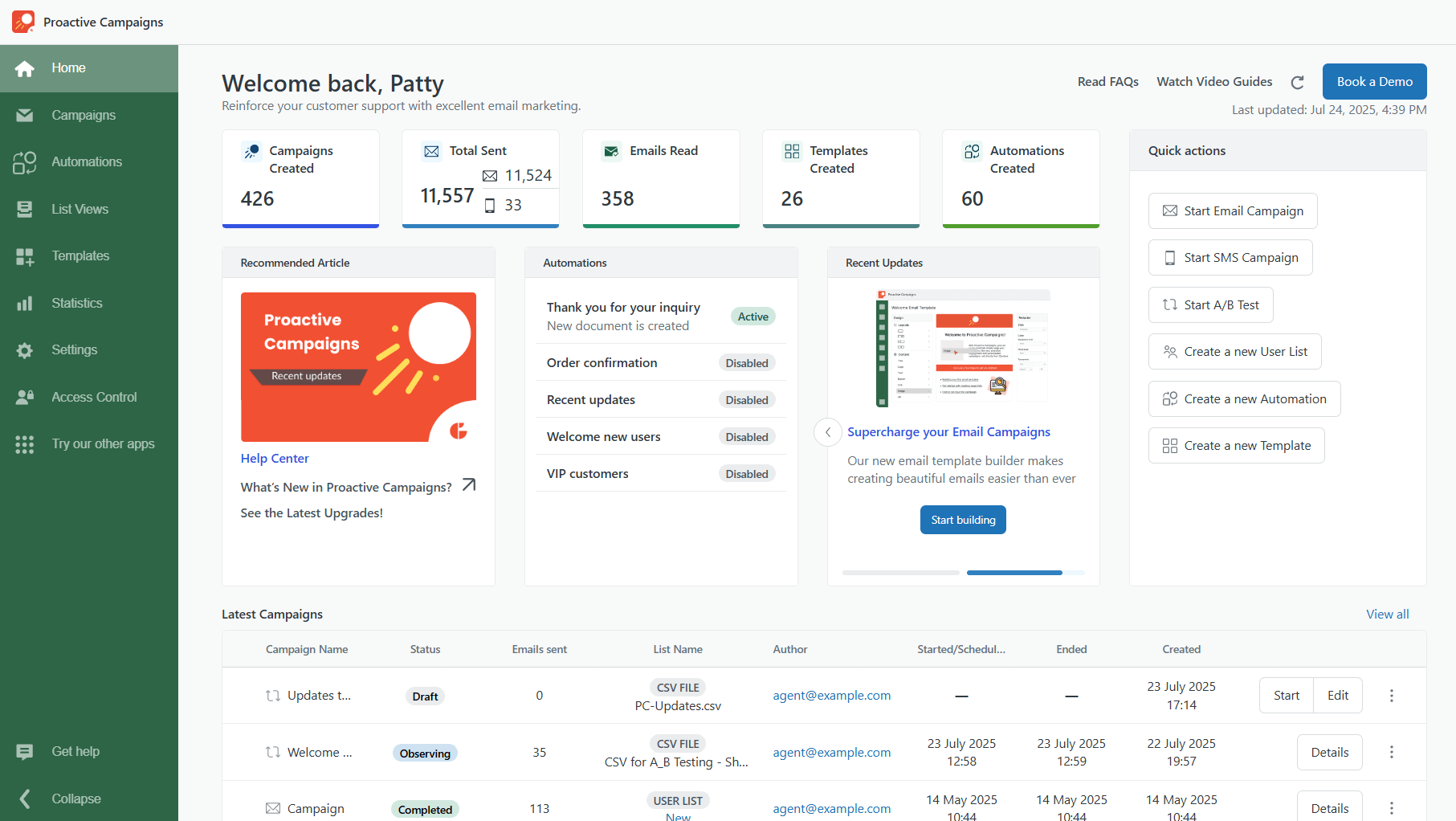Click the Total Sent envelope icon
The width and height of the screenshot is (1456, 821).
point(431,151)
